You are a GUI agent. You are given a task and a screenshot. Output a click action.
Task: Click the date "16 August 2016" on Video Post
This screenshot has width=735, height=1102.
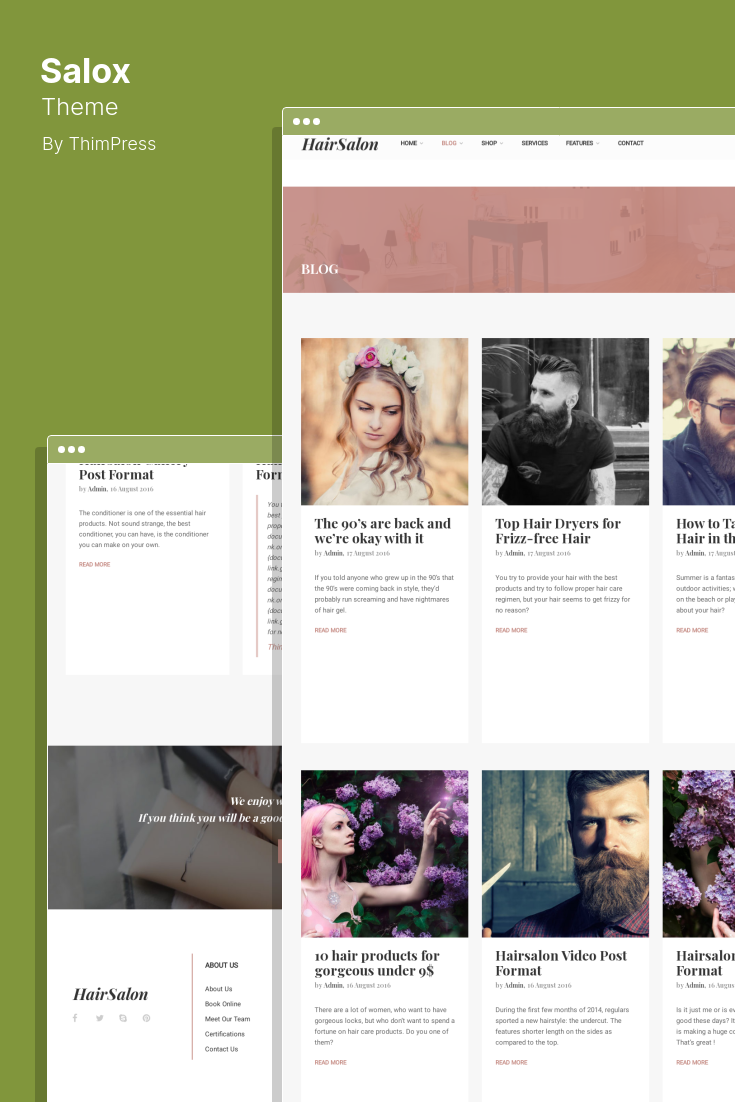pyautogui.click(x=549, y=985)
